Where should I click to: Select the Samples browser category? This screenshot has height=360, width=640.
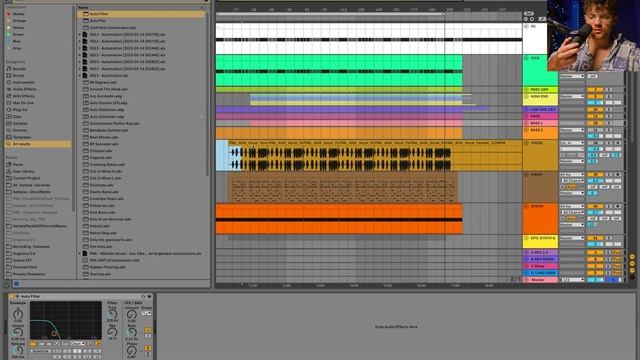pos(20,124)
